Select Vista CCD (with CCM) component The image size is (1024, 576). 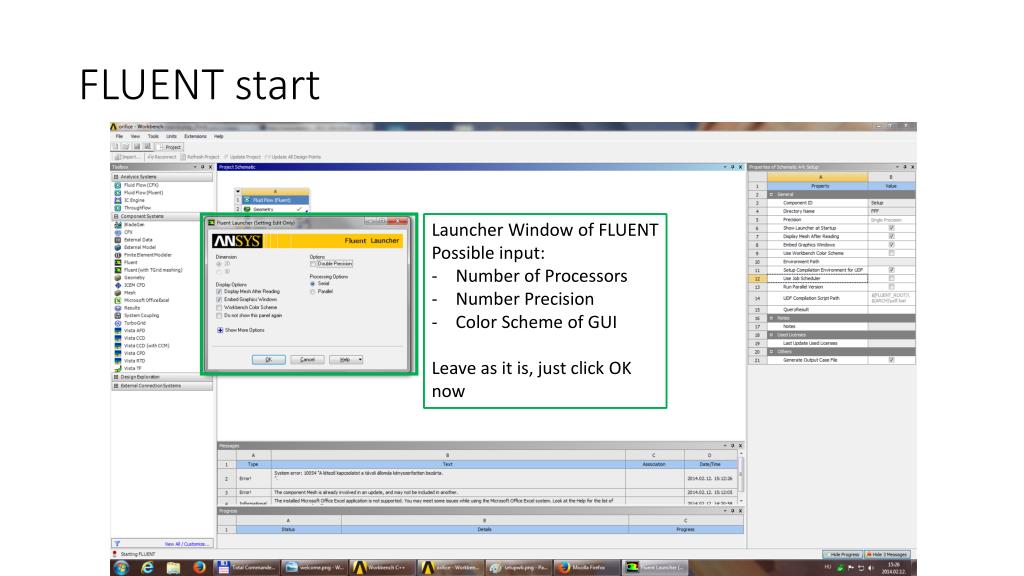[146, 345]
